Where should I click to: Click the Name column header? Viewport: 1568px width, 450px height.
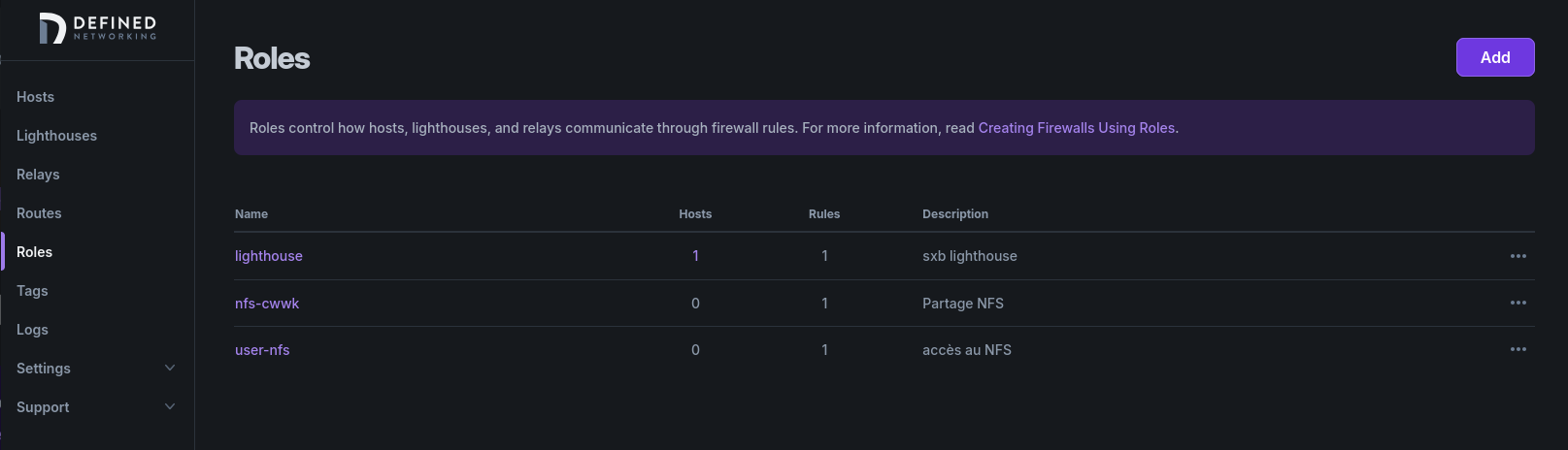click(251, 214)
